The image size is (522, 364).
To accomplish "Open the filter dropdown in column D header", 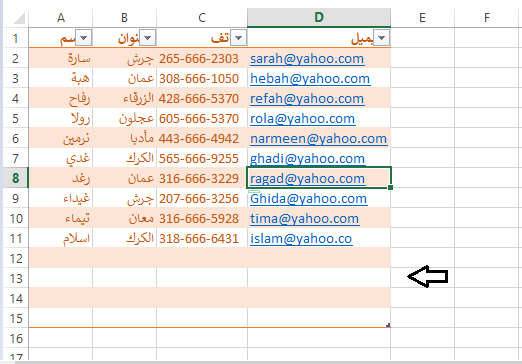I will (382, 38).
